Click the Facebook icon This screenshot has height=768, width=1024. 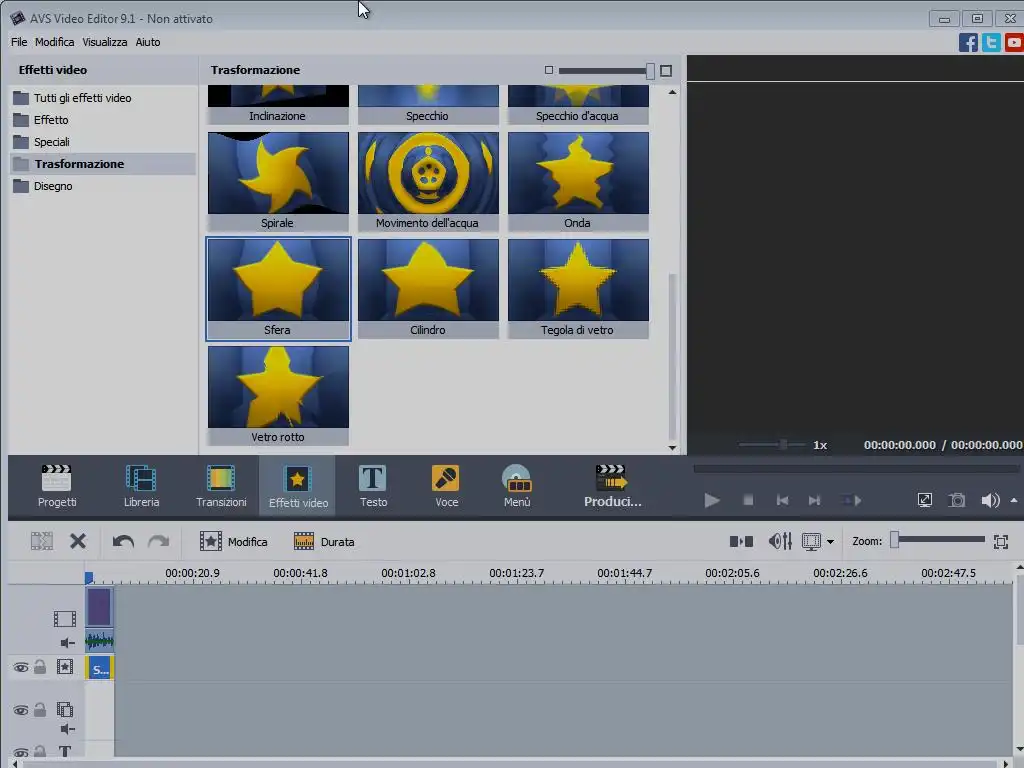click(x=968, y=42)
